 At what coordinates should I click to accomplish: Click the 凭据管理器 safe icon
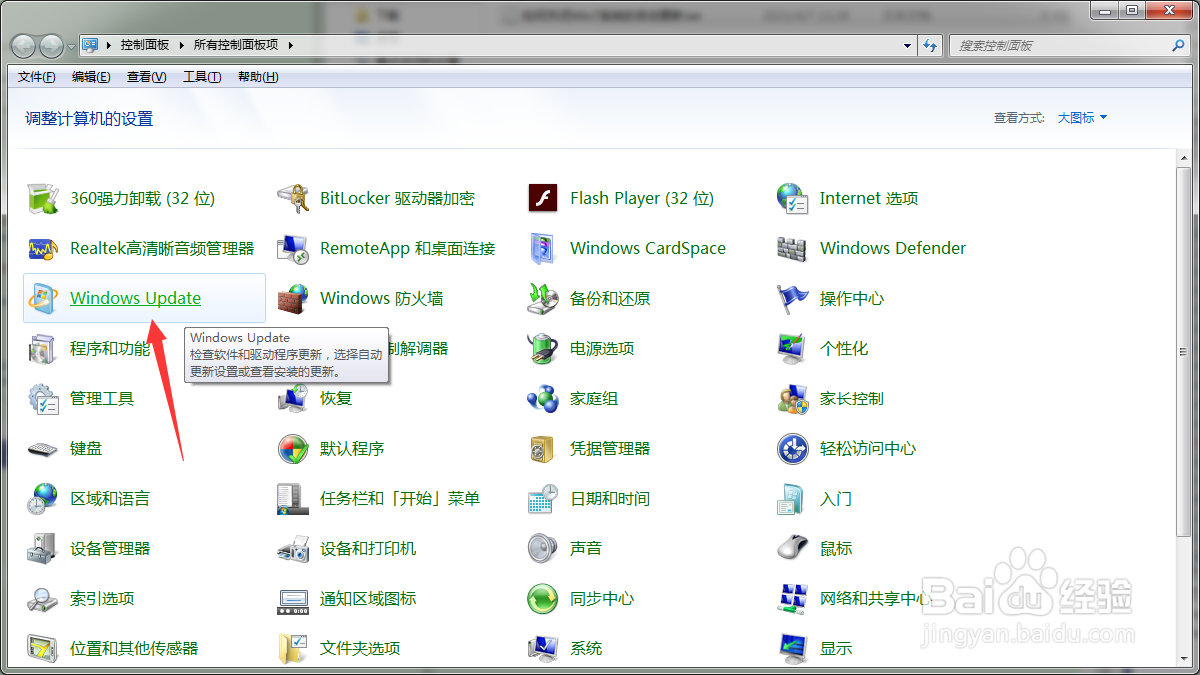(x=543, y=448)
